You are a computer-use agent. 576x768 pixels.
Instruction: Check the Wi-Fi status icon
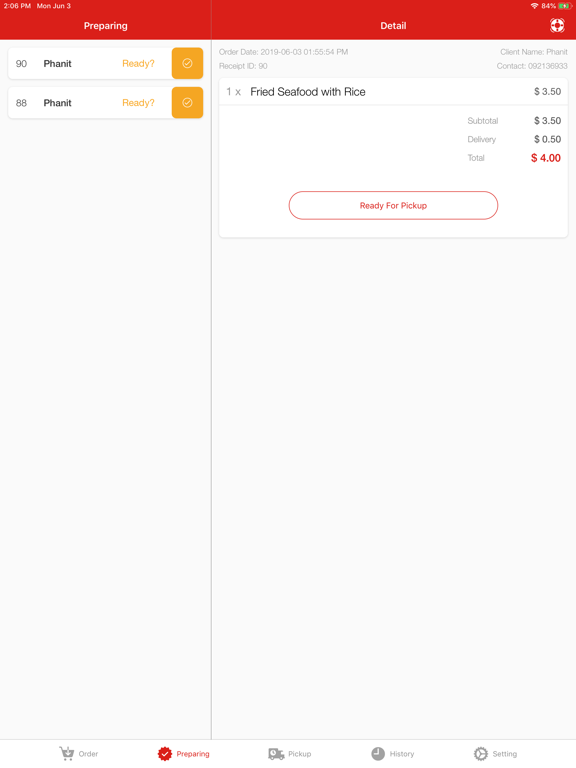tap(534, 6)
